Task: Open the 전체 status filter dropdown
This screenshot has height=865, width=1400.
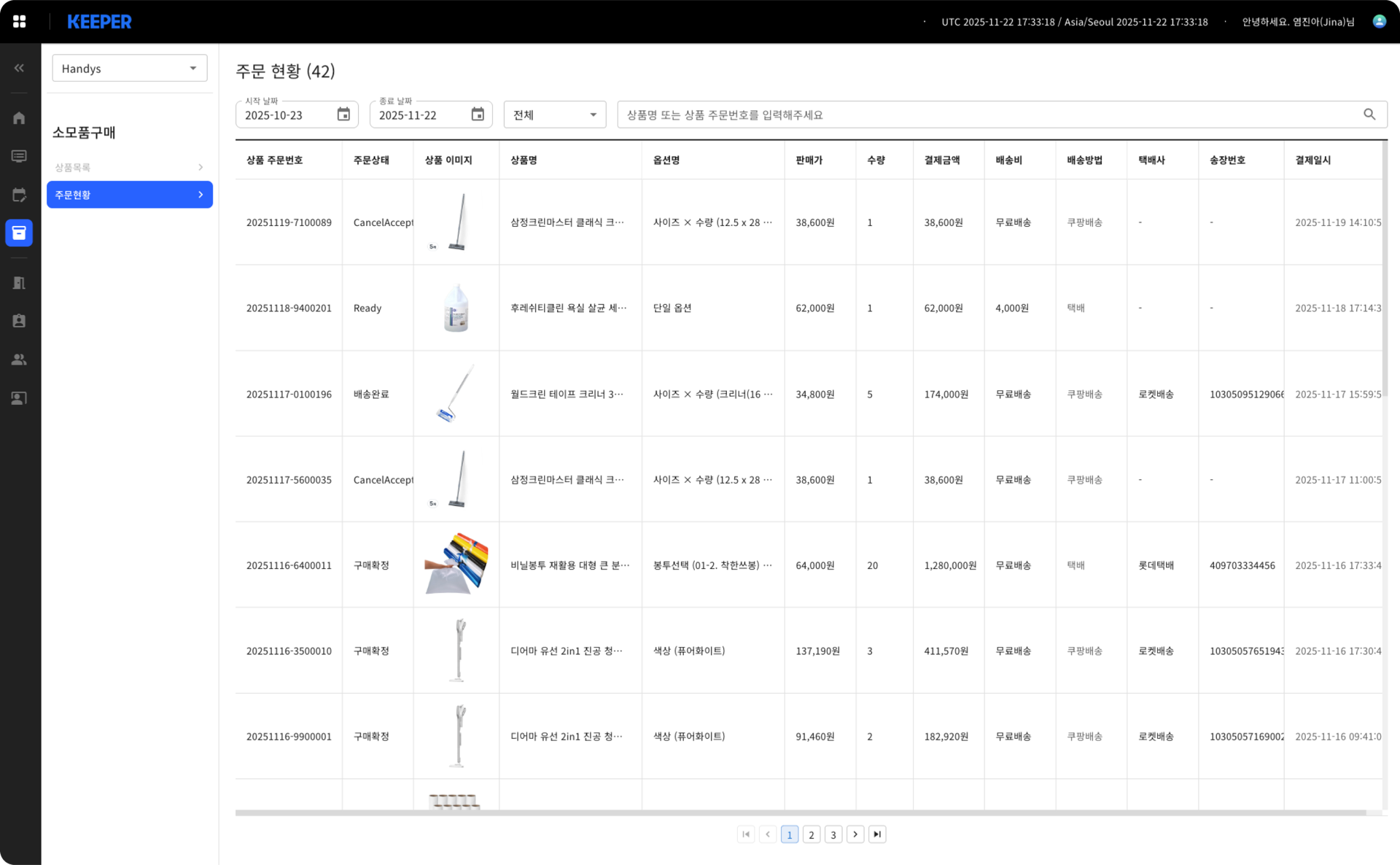Action: click(555, 115)
